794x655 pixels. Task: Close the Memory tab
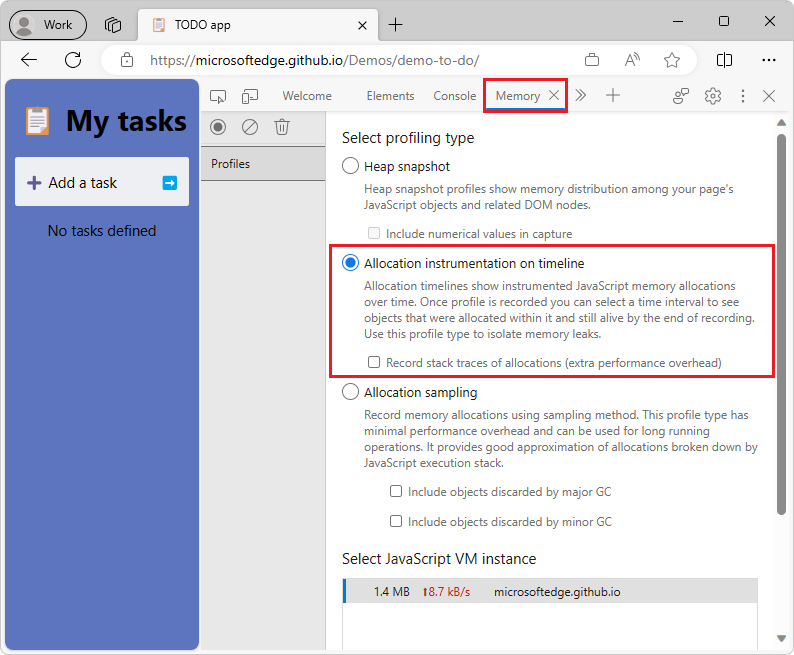click(x=554, y=95)
